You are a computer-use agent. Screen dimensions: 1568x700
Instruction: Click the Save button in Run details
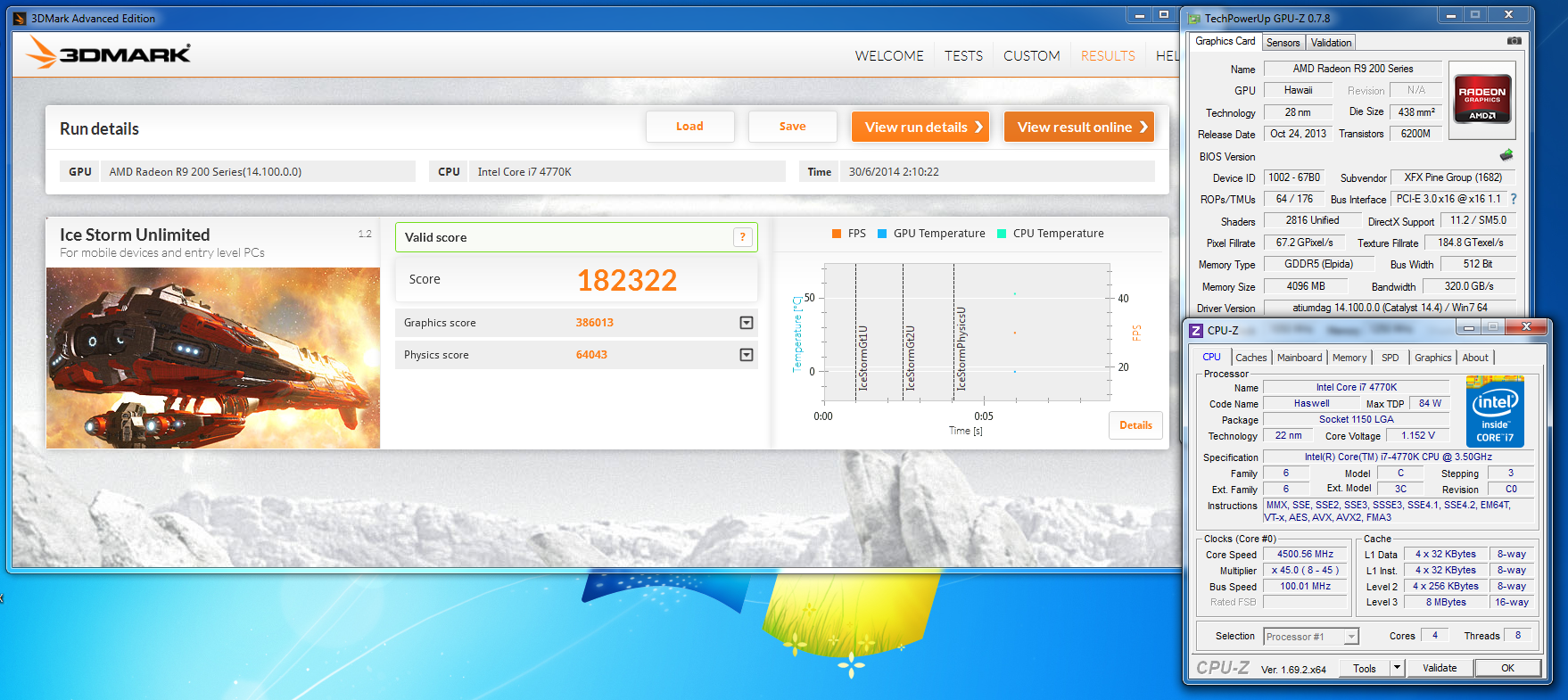click(x=792, y=127)
